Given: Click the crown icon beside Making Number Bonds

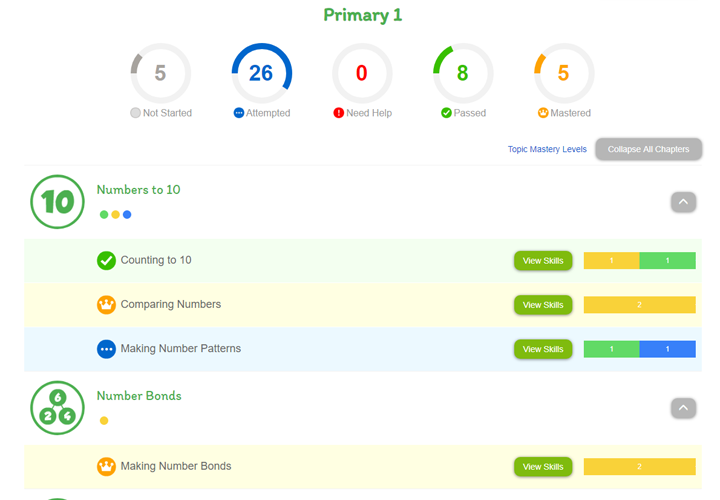Looking at the screenshot, I should (106, 466).
